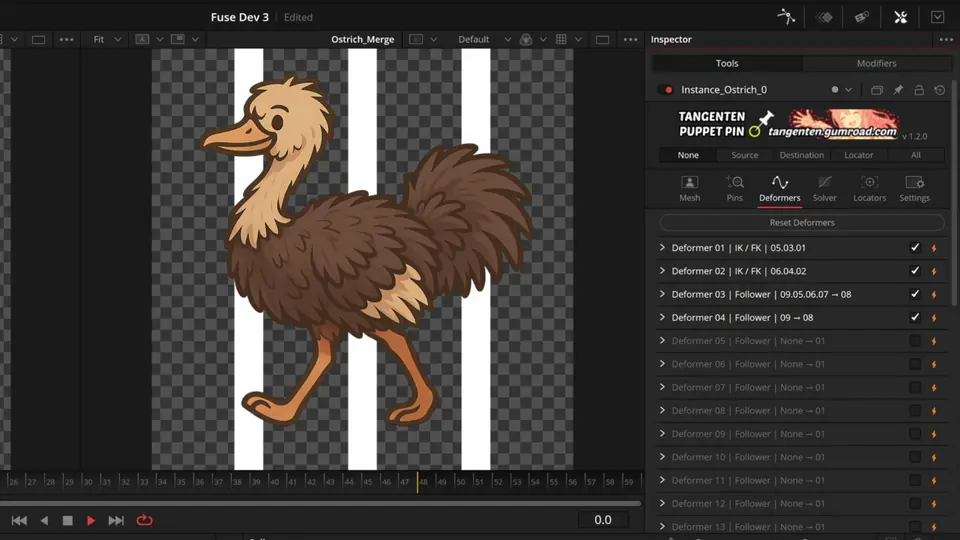The width and height of the screenshot is (960, 540).
Task: Open Inspector options three-dot menu
Action: [x=946, y=39]
